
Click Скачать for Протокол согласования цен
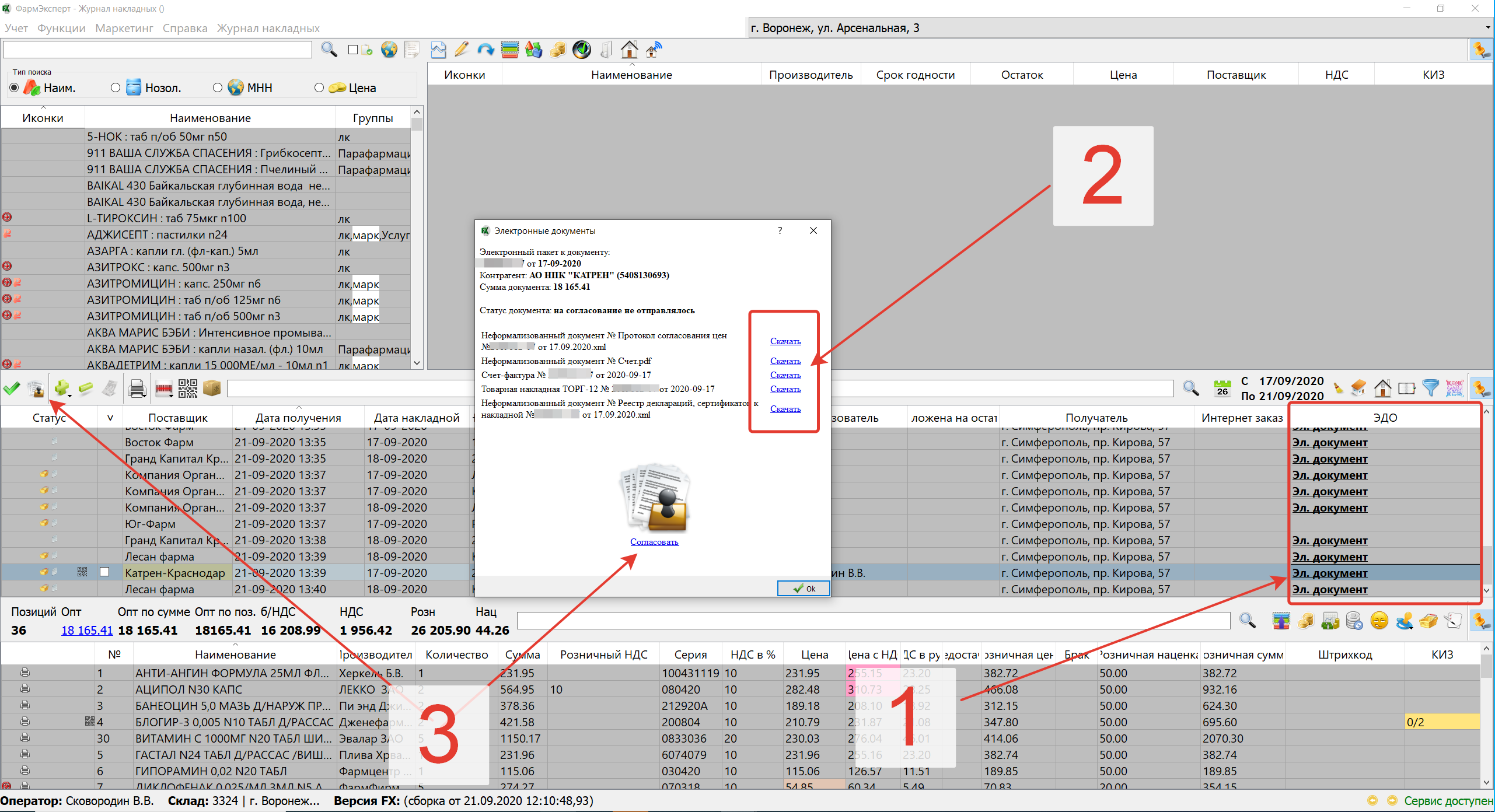785,341
